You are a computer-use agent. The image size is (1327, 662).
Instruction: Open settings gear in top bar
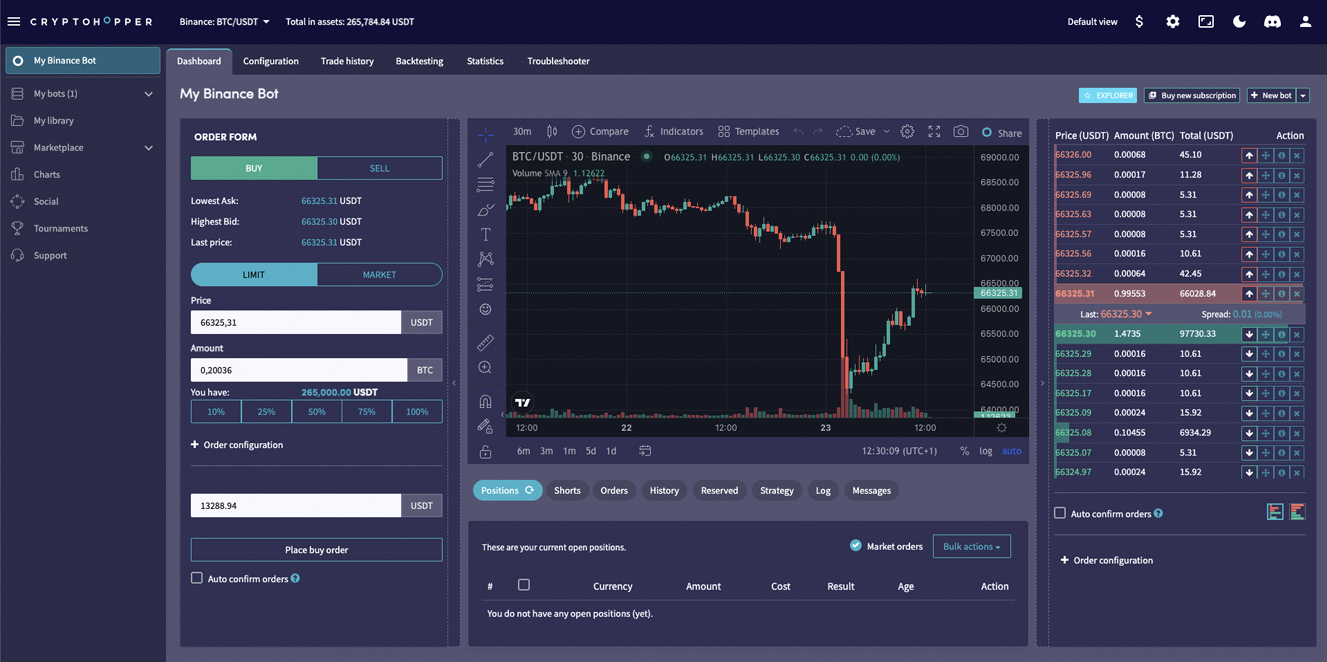pyautogui.click(x=1173, y=21)
